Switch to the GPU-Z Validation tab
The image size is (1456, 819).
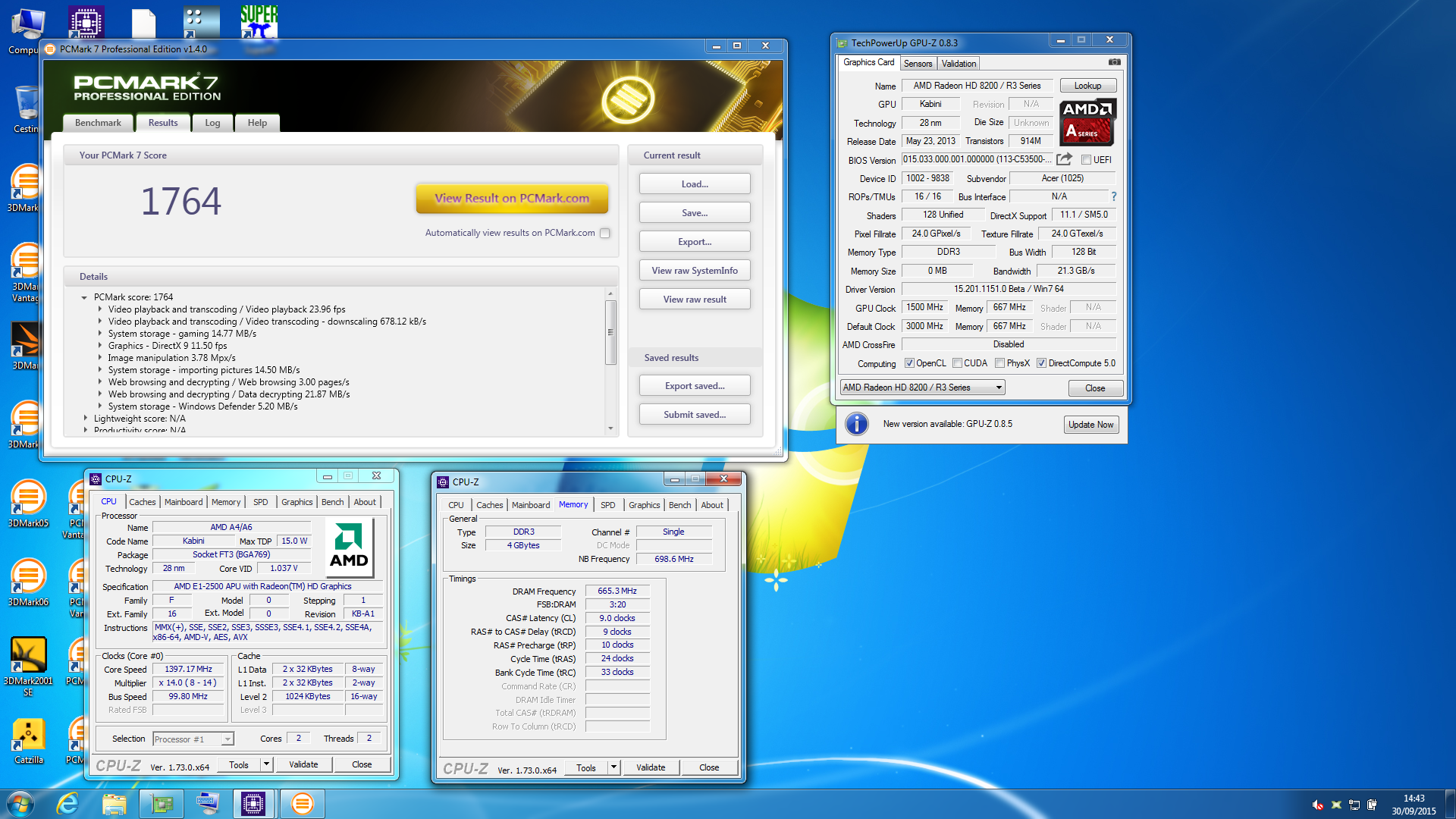959,64
